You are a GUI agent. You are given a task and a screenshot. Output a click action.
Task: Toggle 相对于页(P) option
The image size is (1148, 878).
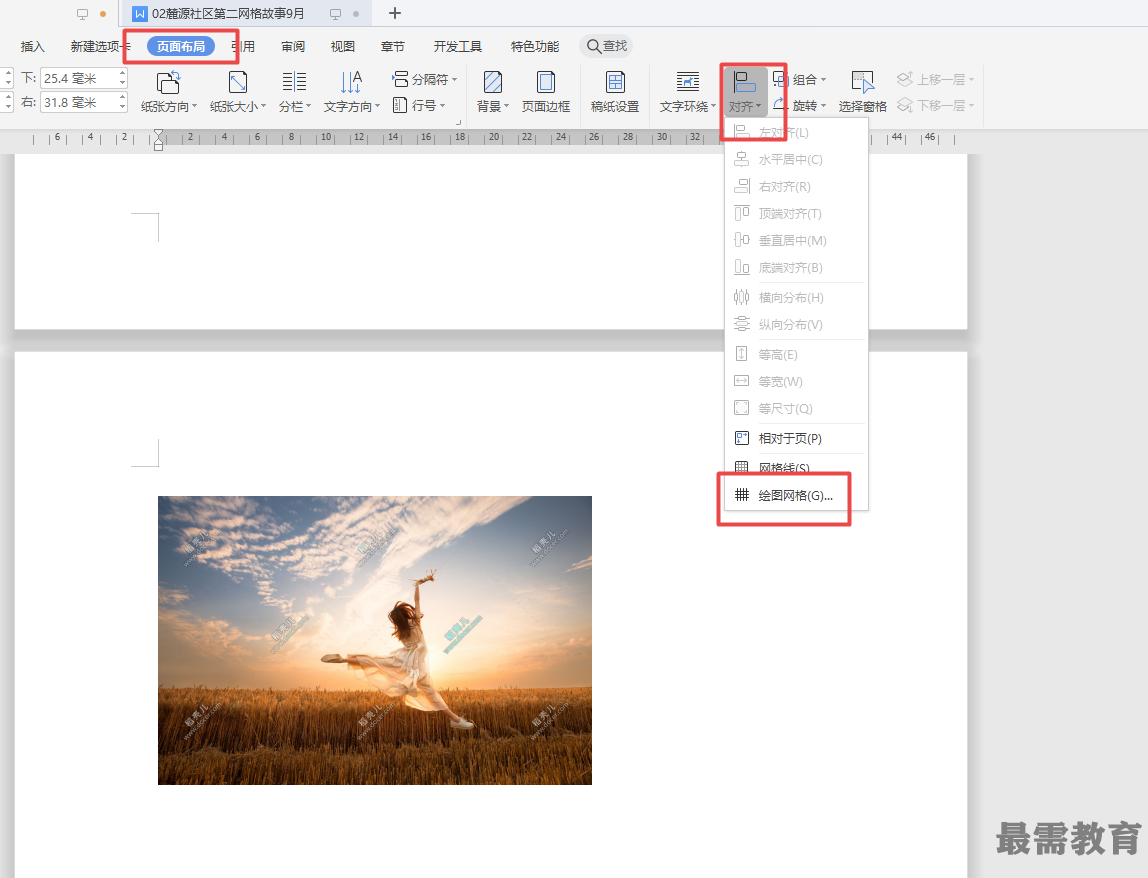click(797, 439)
